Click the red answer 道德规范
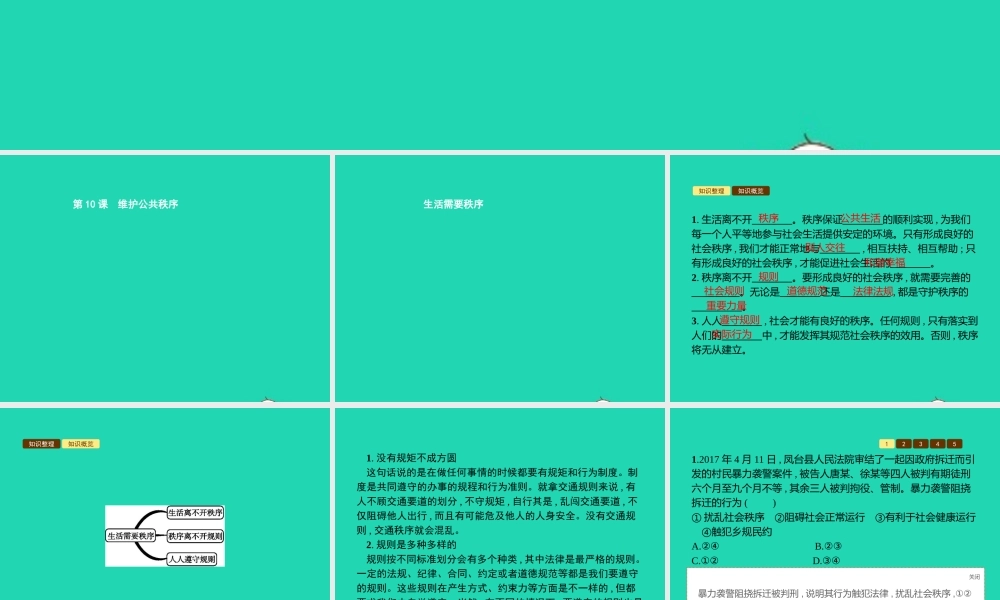This screenshot has width=1000, height=600. [806, 291]
